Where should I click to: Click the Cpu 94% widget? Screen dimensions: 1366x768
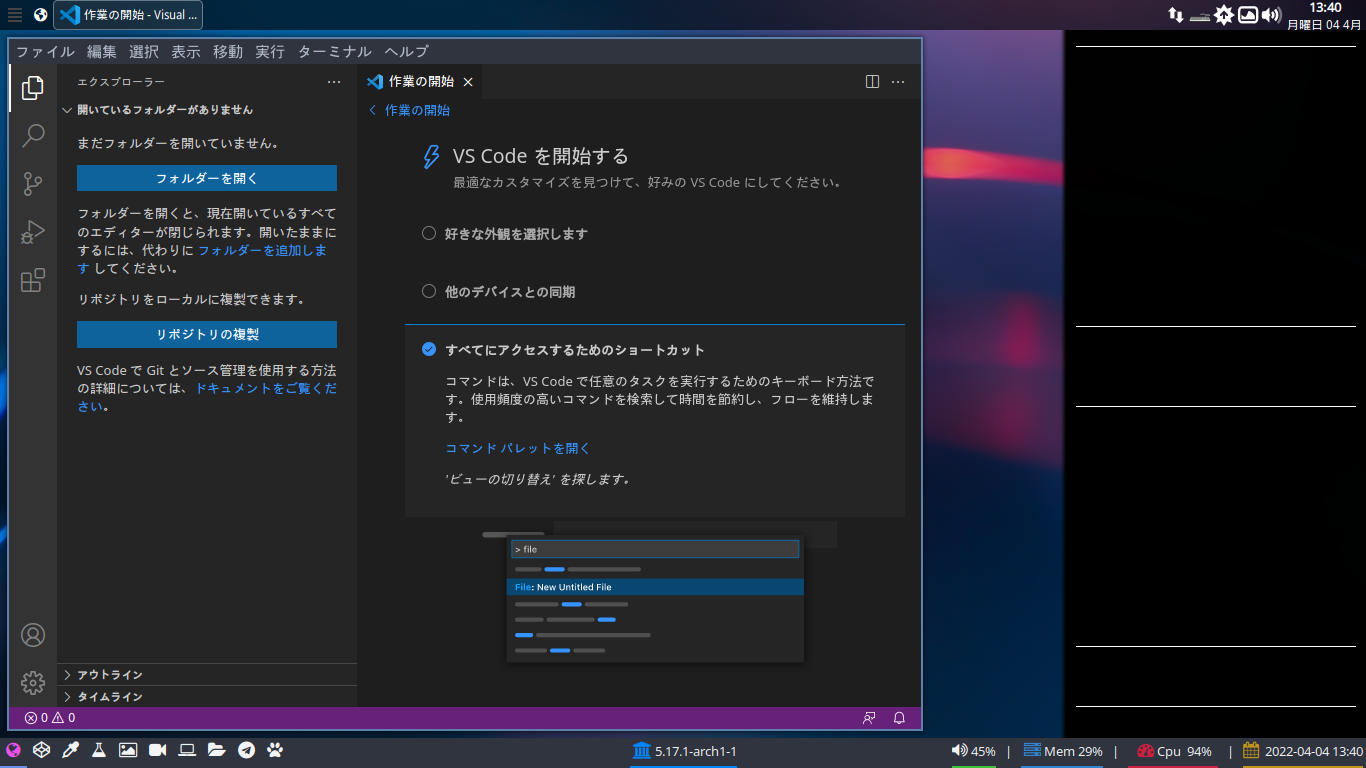[1174, 750]
